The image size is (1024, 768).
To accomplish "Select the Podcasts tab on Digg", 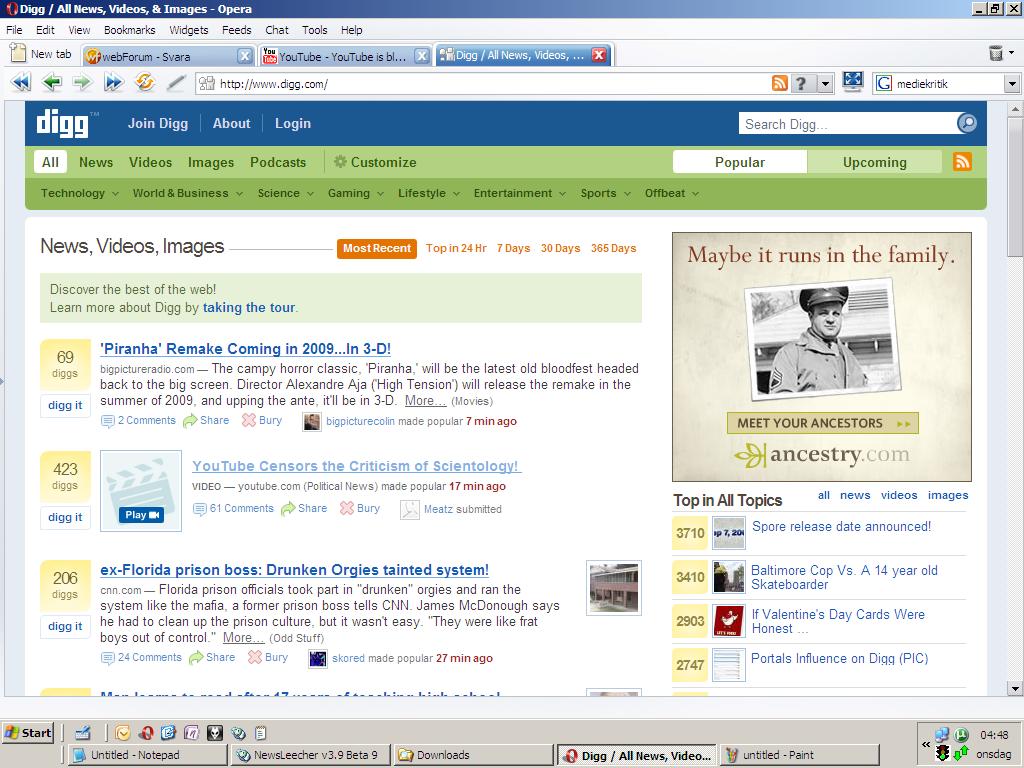I will pyautogui.click(x=278, y=162).
